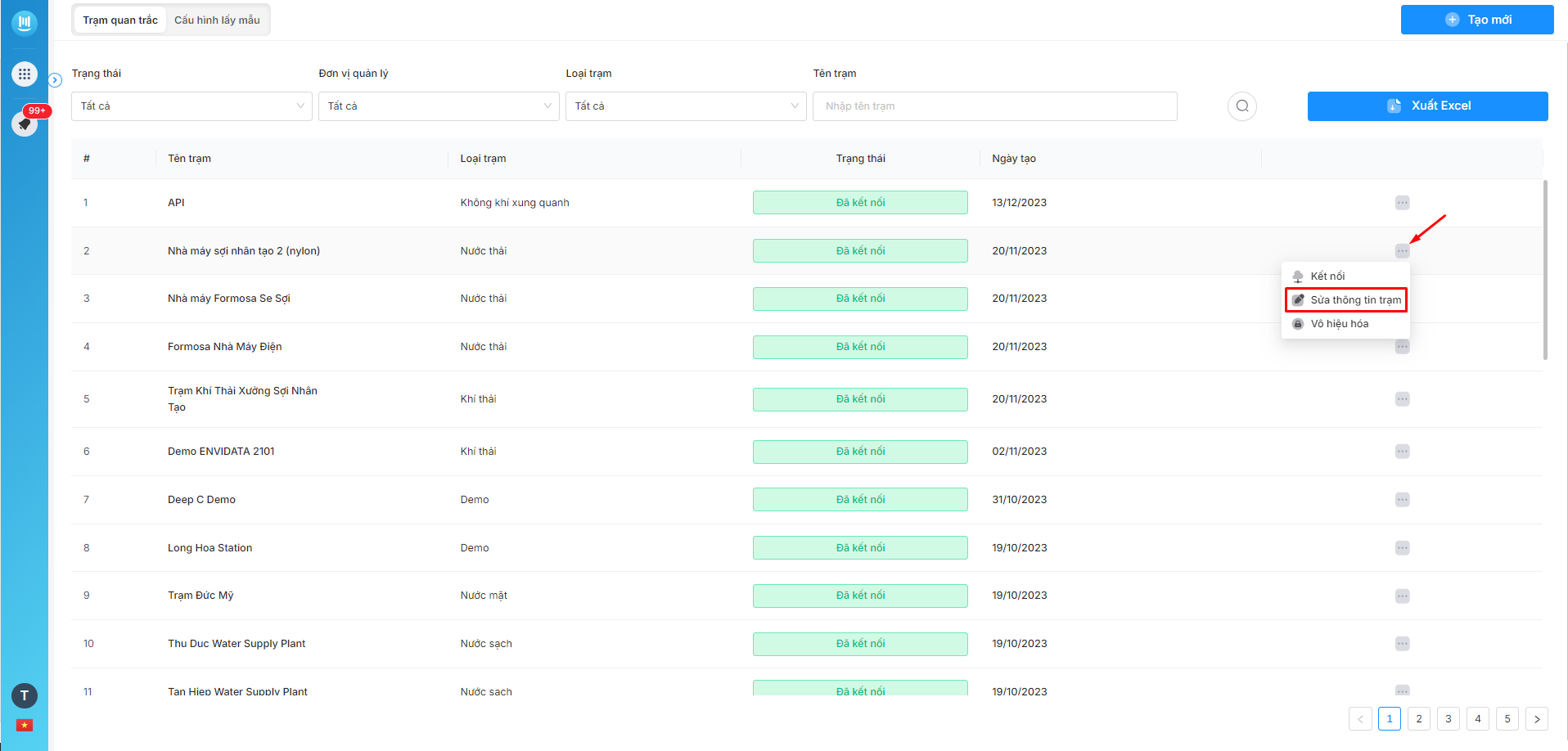
Task: Click the date 13/12/2023
Action: 1019,203
